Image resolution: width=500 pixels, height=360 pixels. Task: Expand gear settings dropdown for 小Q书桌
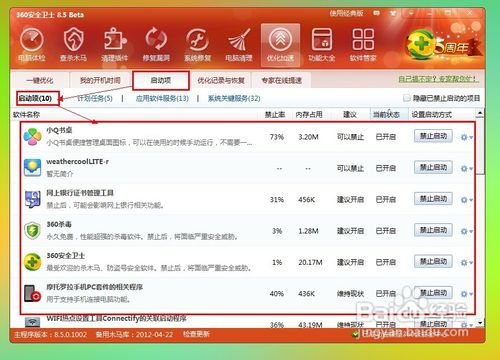[x=466, y=137]
